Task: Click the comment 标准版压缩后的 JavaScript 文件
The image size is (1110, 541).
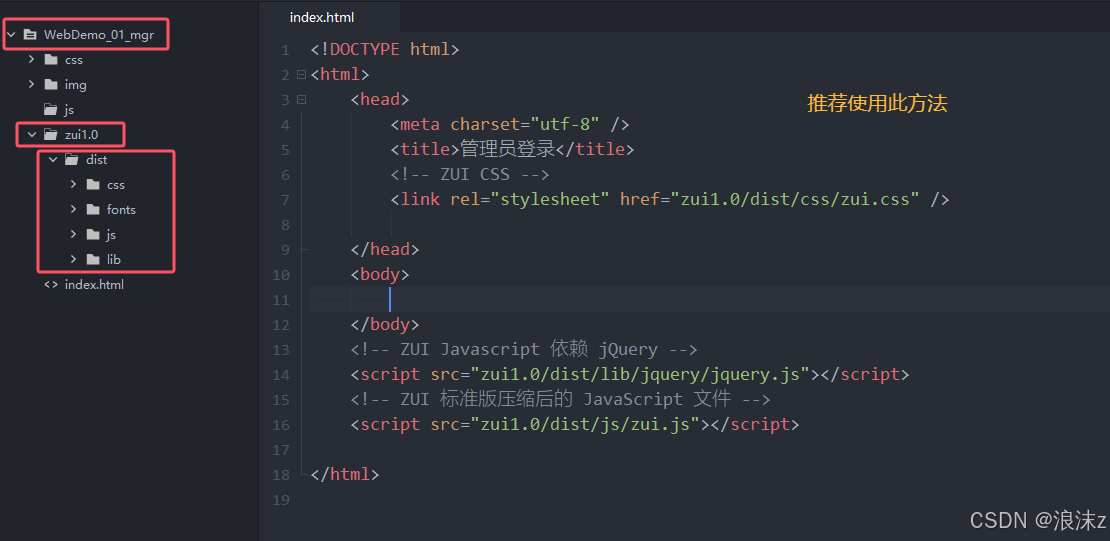Action: [560, 399]
